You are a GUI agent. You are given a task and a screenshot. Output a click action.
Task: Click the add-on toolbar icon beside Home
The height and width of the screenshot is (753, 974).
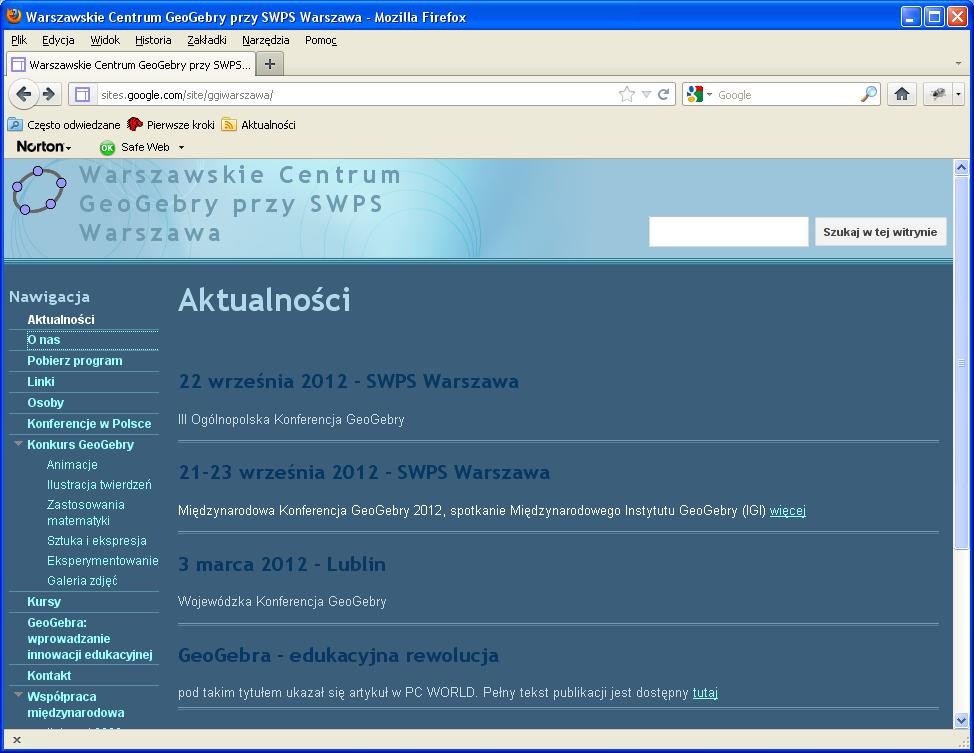[x=938, y=94]
